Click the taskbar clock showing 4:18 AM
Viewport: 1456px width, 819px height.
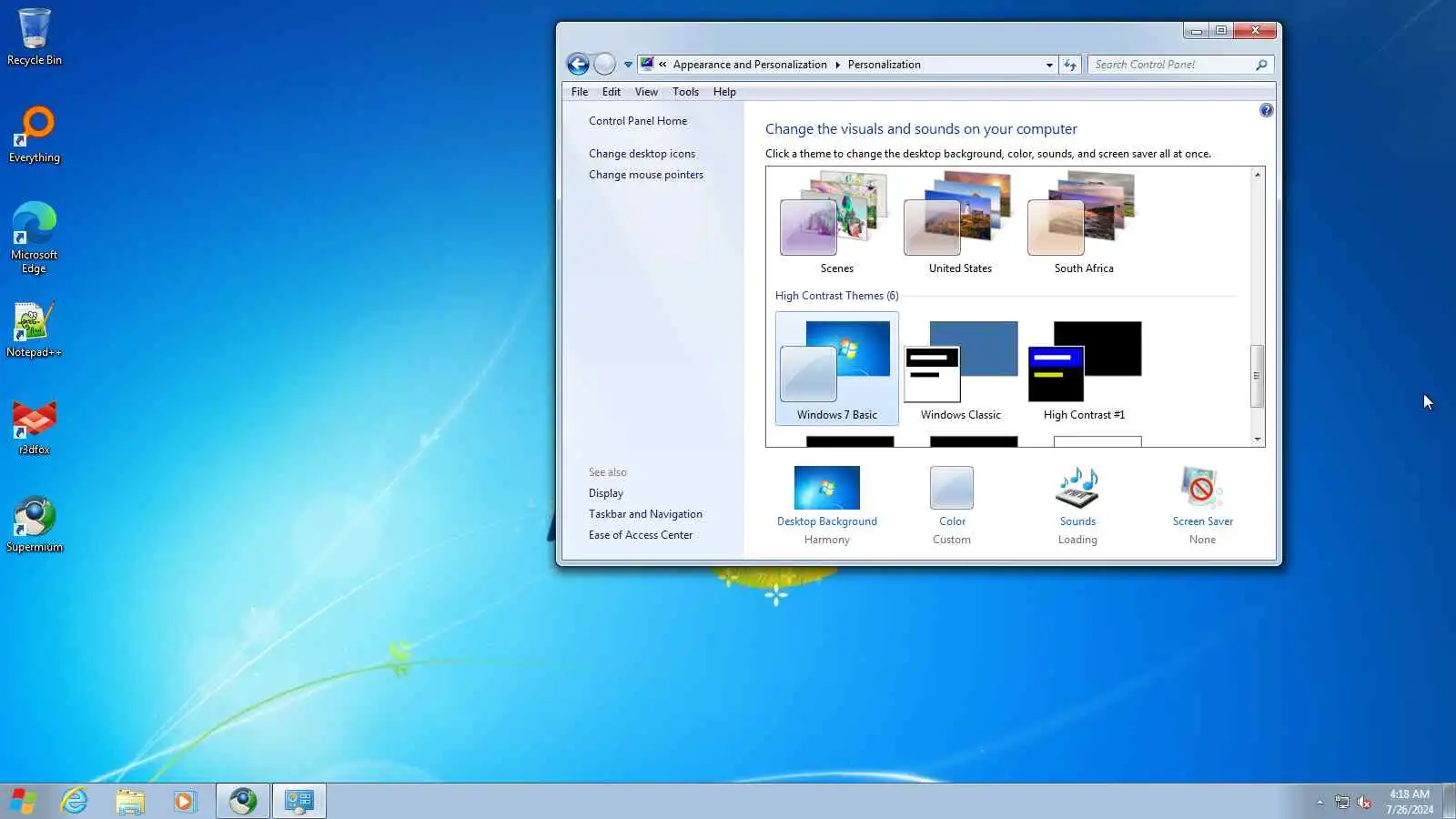click(x=1409, y=802)
